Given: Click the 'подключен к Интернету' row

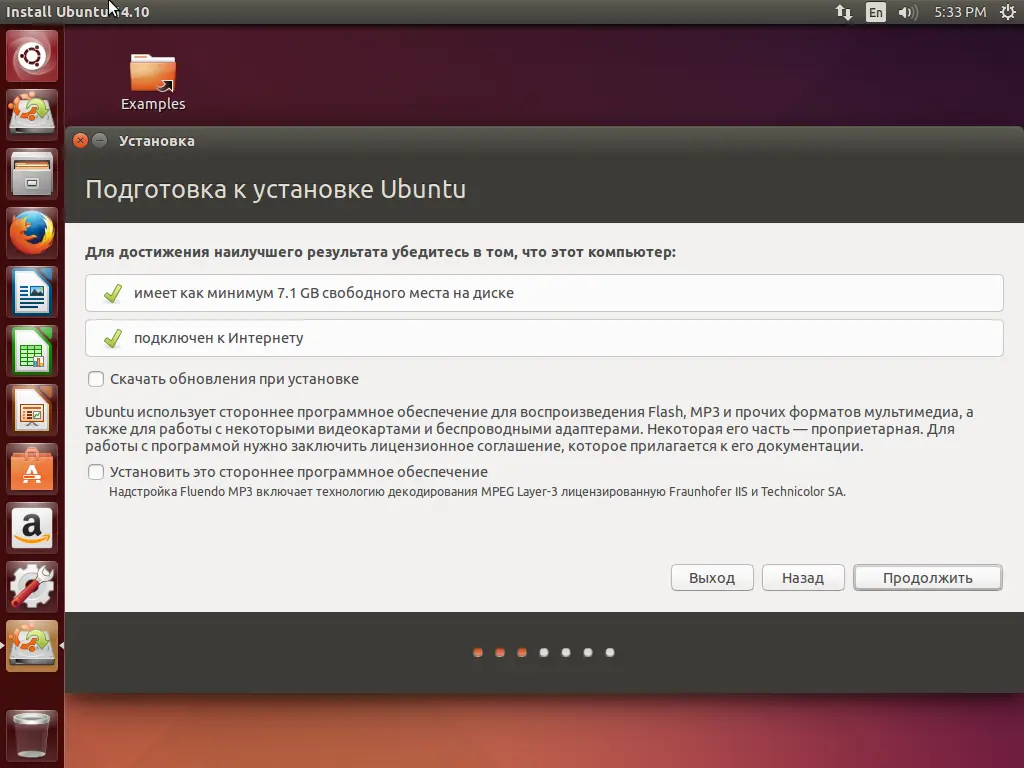Looking at the screenshot, I should [544, 338].
